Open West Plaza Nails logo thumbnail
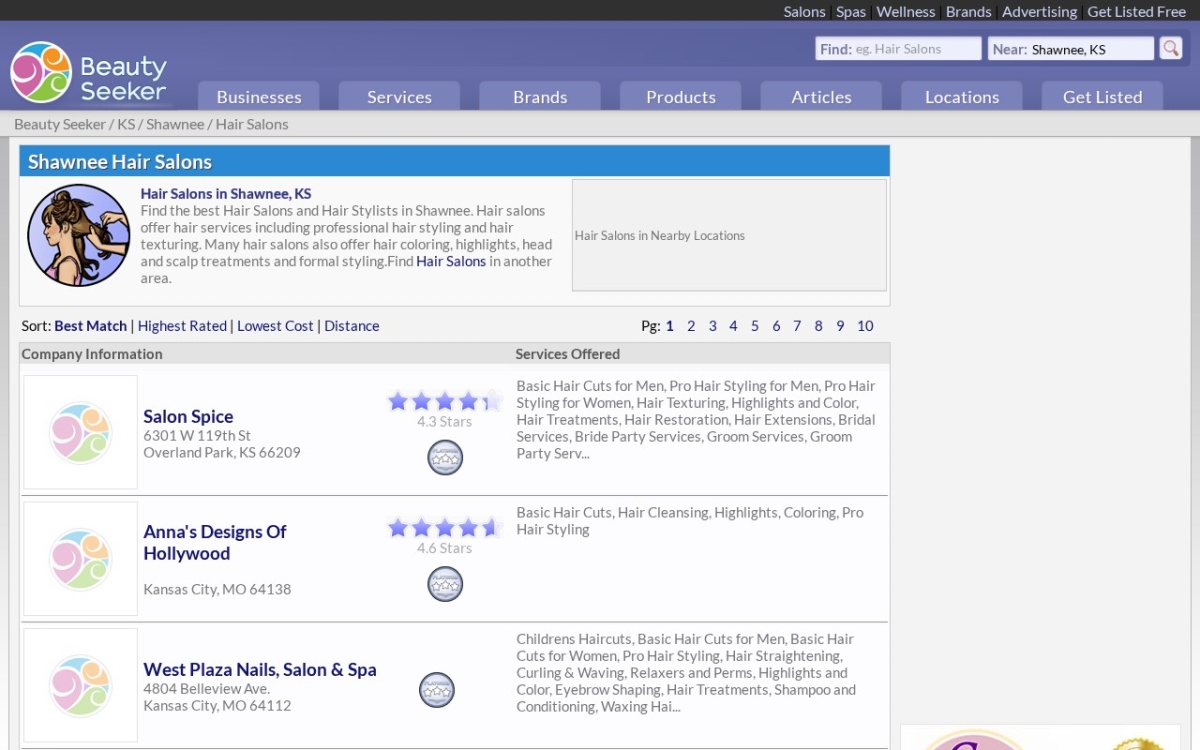This screenshot has height=750, width=1200. tap(81, 685)
